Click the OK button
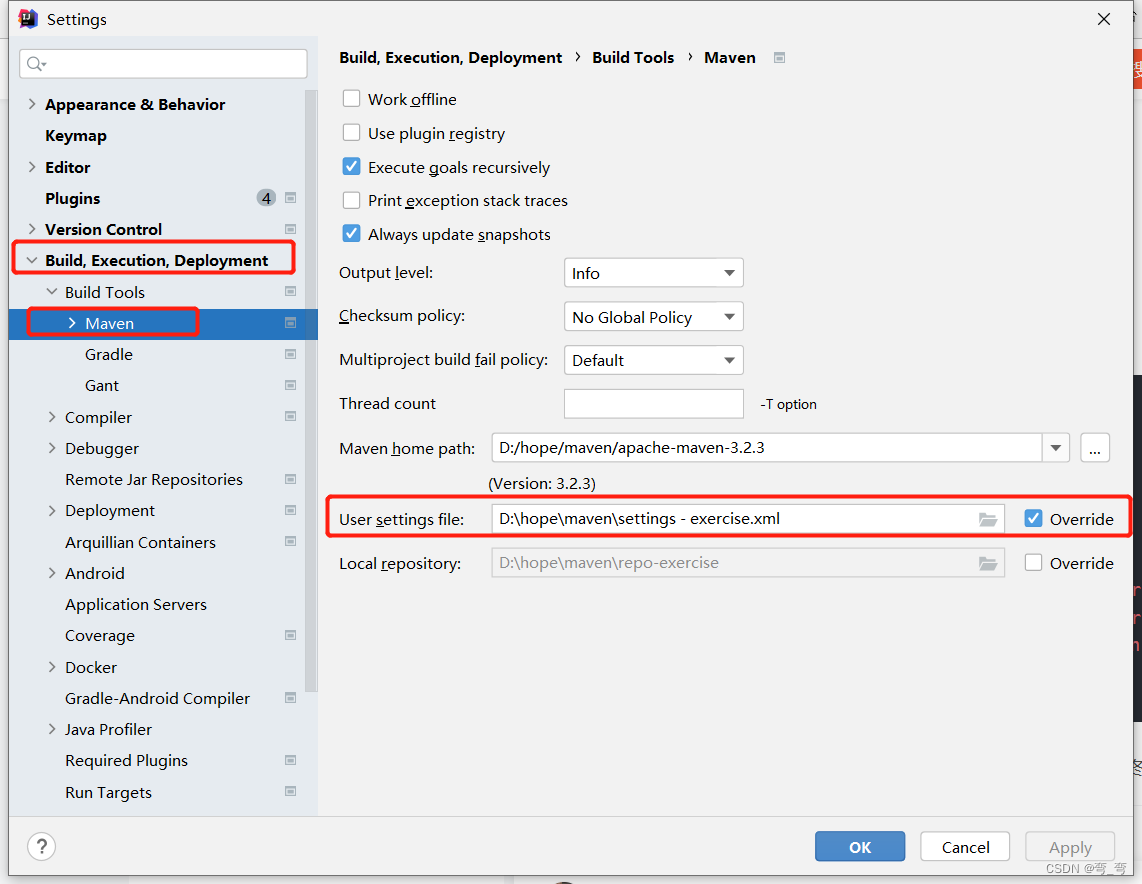This screenshot has width=1142, height=884. 860,846
